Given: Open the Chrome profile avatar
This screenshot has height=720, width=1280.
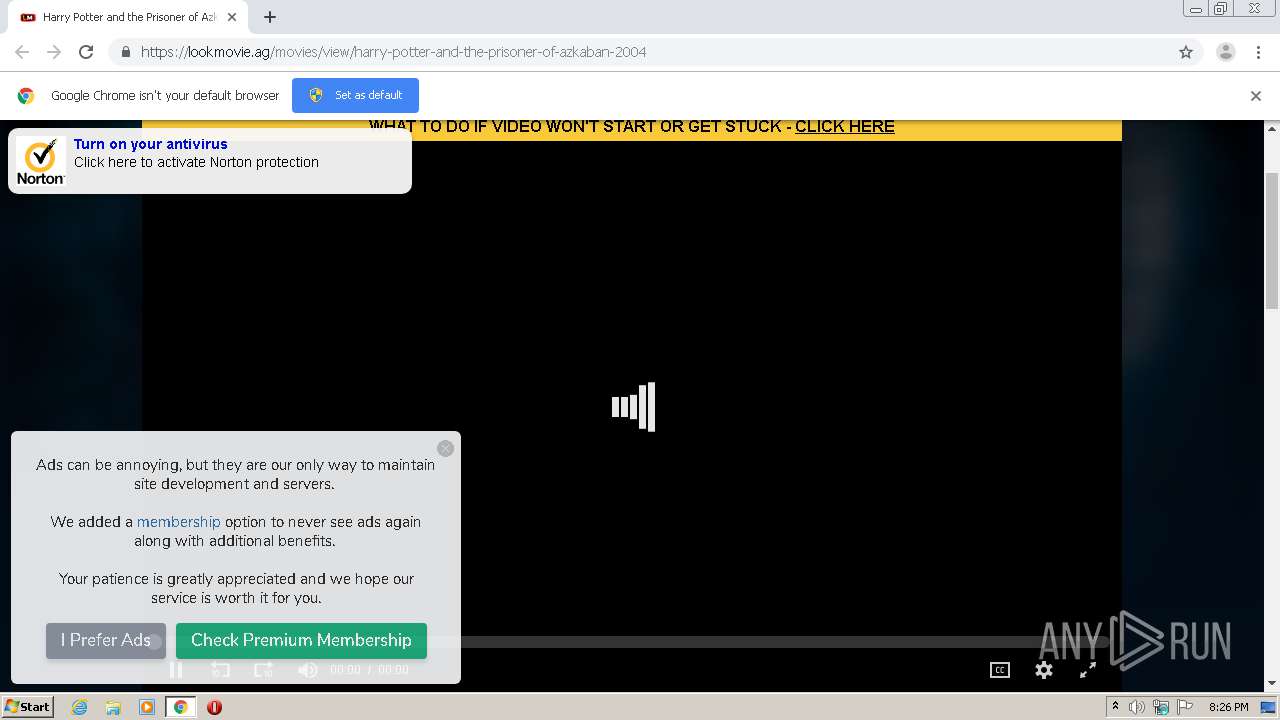Looking at the screenshot, I should point(1225,52).
